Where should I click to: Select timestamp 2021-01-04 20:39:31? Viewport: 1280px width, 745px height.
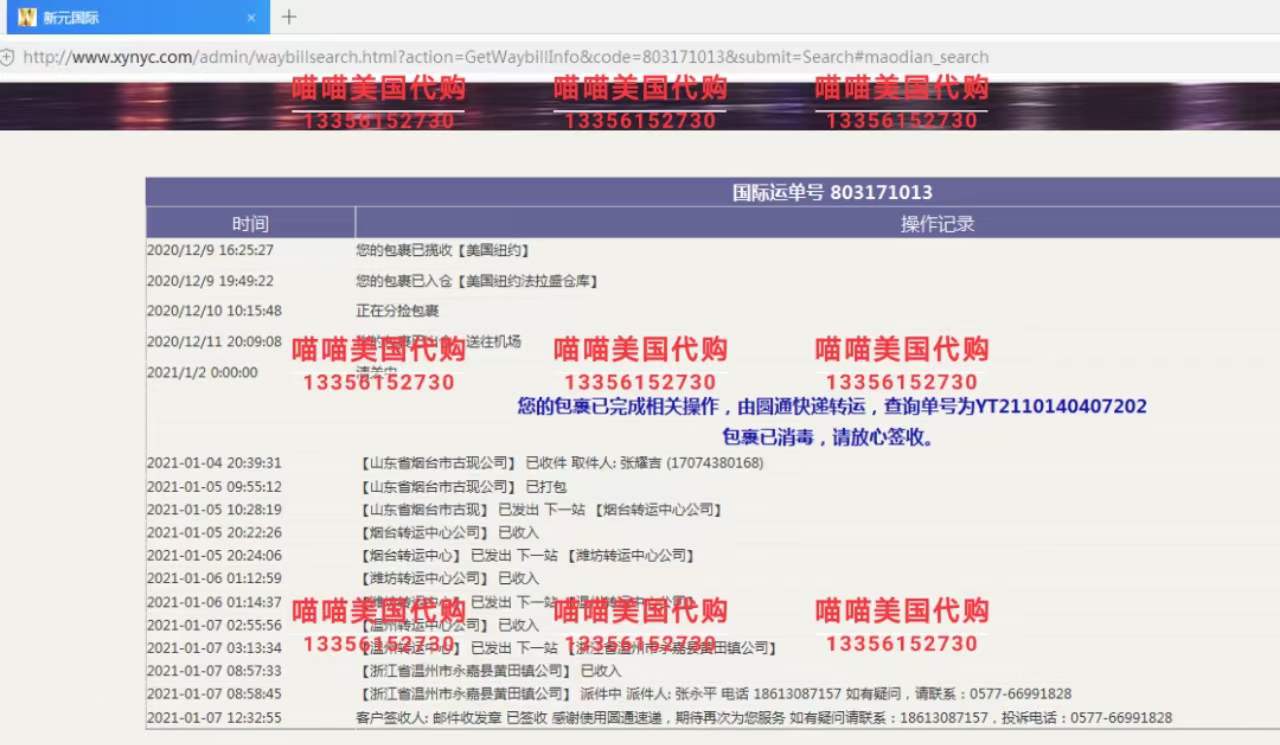[214, 463]
